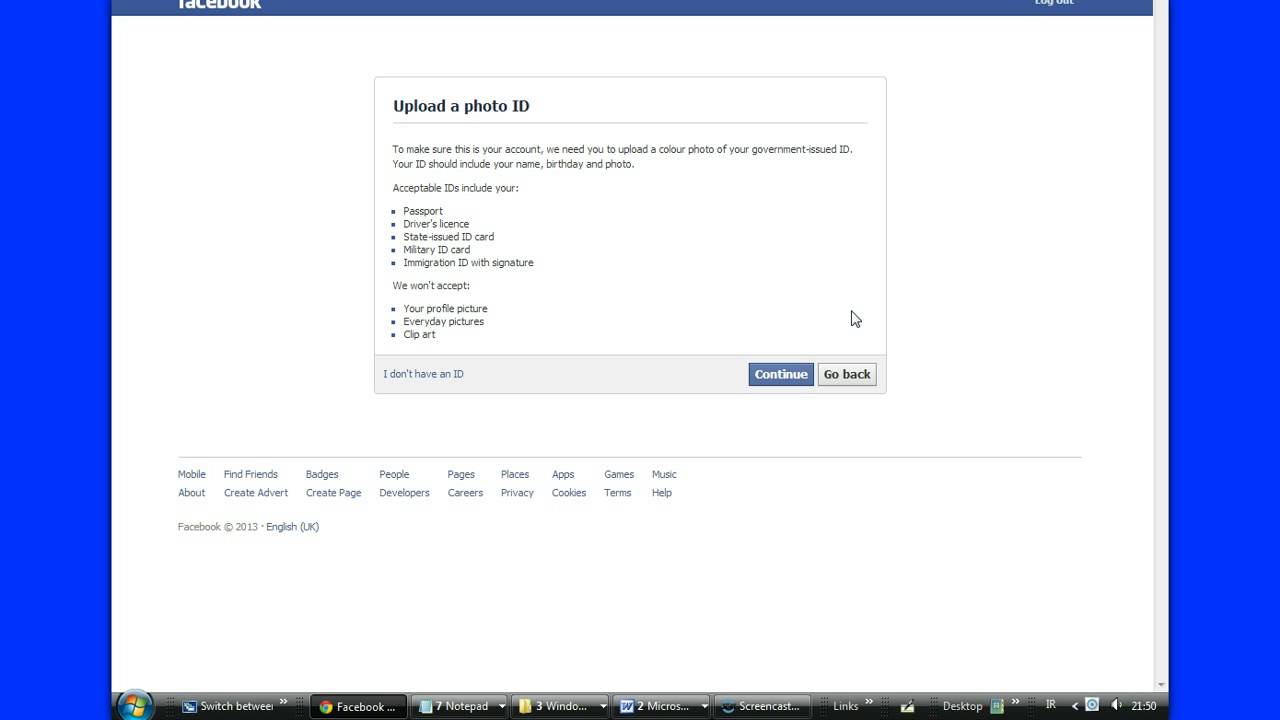Click the Desktop toolbar label
1280x720 pixels.
coord(962,706)
